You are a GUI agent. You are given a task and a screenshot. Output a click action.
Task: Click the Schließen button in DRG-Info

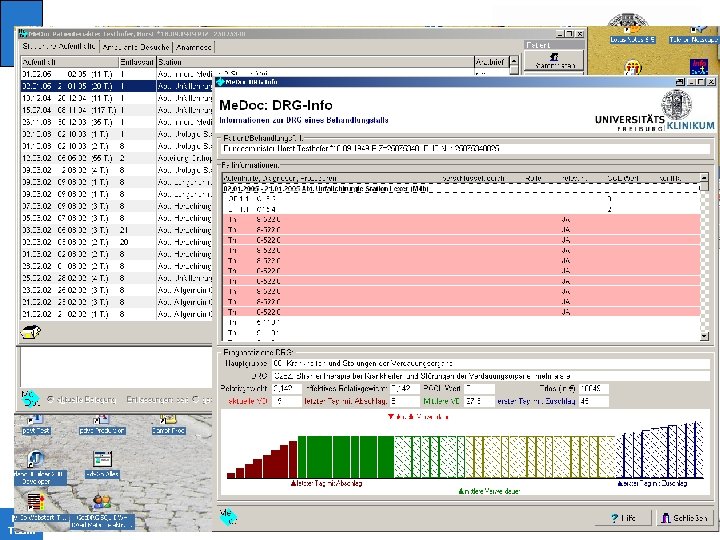pyautogui.click(x=684, y=518)
